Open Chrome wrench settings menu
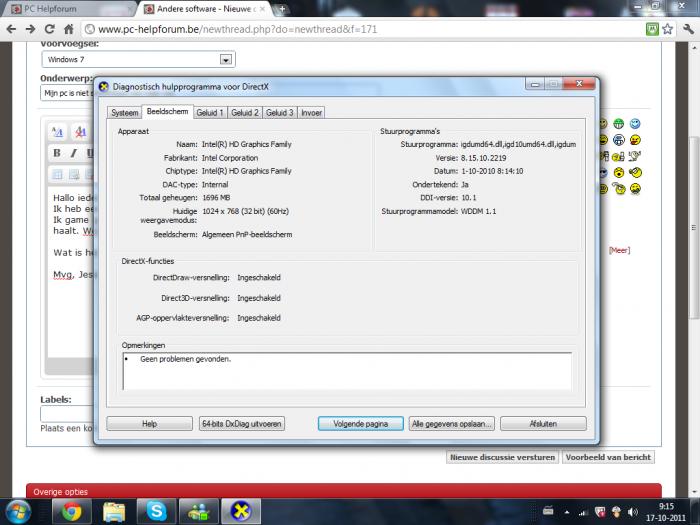The image size is (700, 525). pyautogui.click(x=688, y=29)
